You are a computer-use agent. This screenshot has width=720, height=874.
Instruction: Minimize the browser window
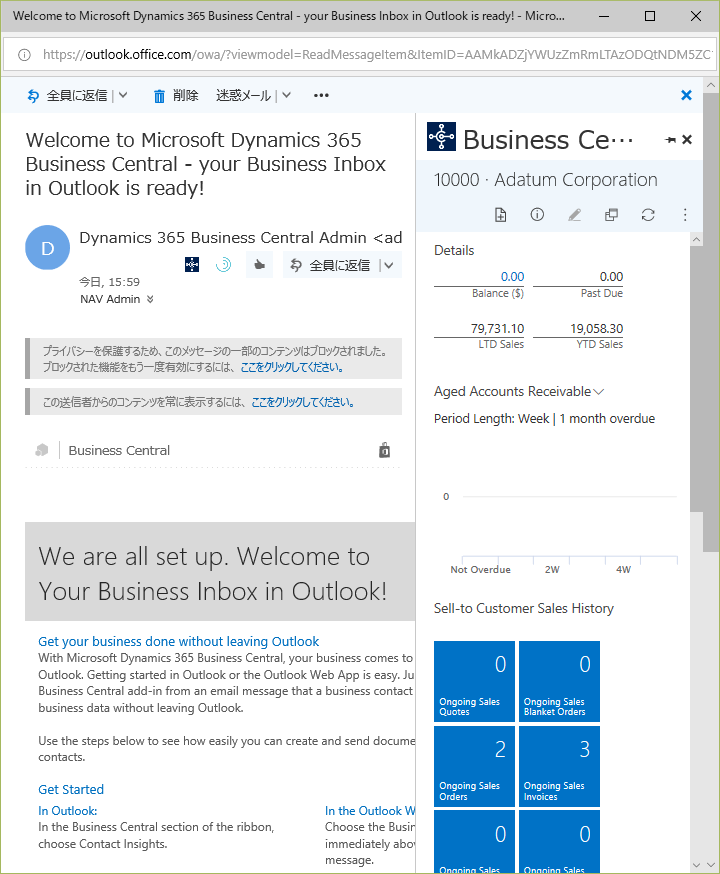(x=604, y=16)
